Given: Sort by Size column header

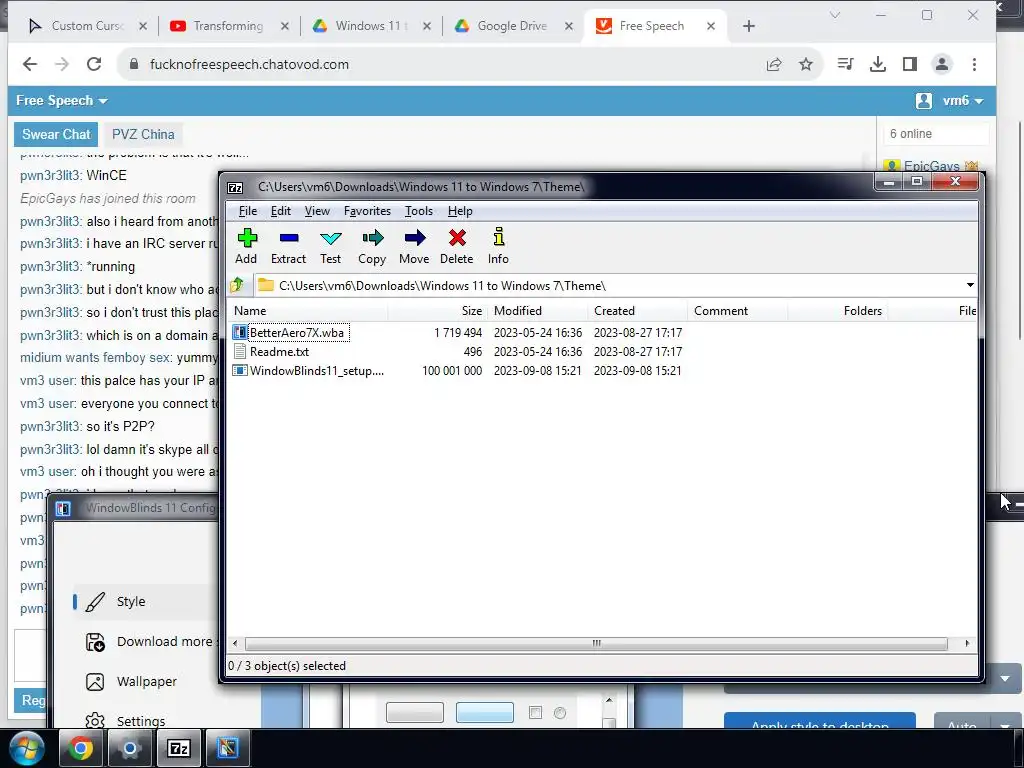Looking at the screenshot, I should [438, 311].
